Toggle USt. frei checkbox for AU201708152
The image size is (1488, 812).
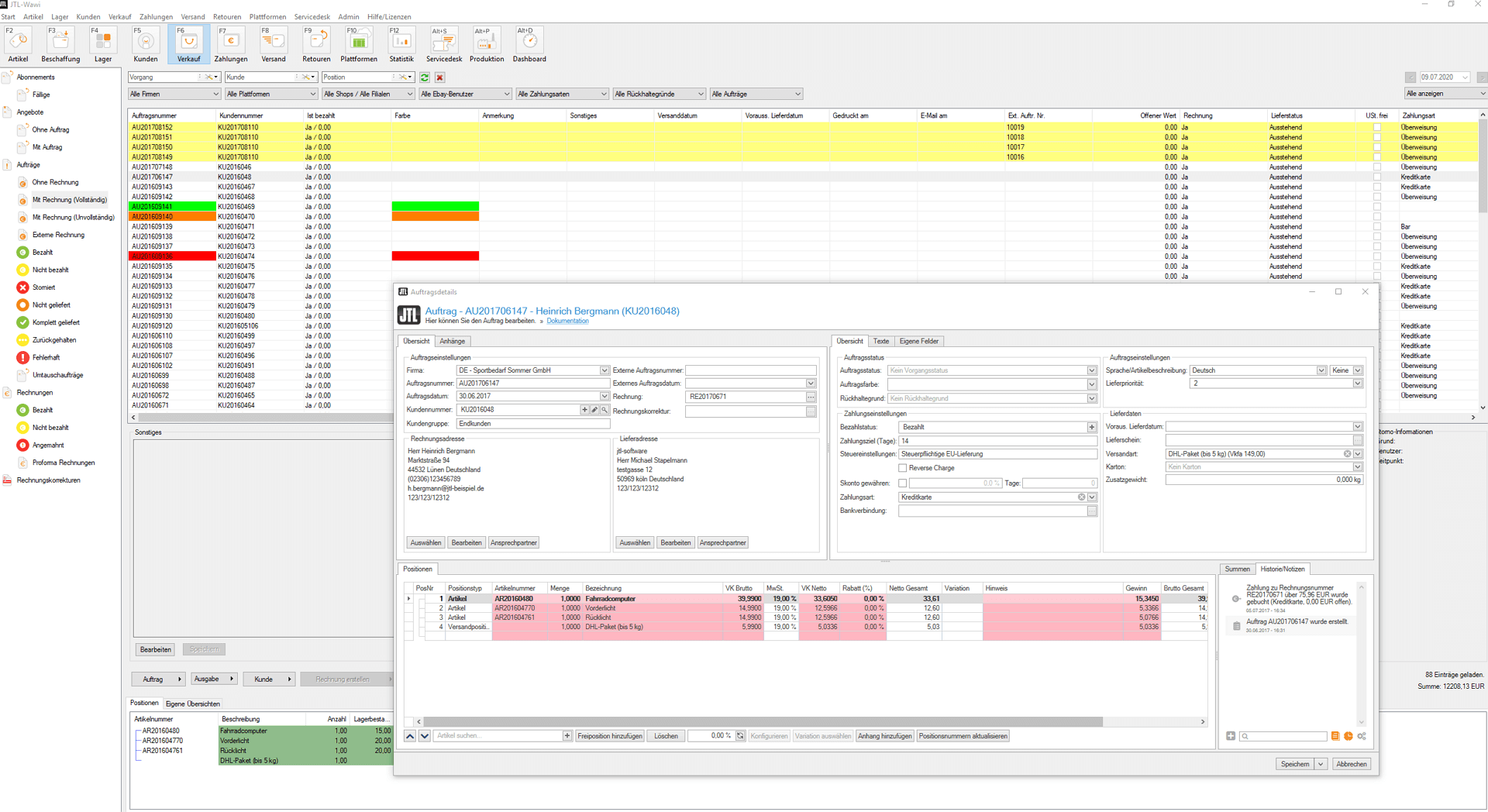tap(1376, 127)
